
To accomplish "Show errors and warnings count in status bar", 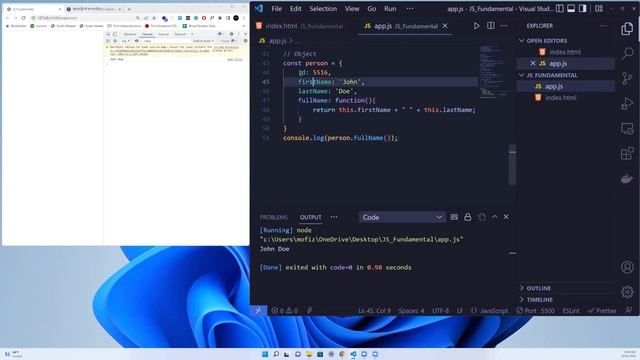I will (x=284, y=311).
